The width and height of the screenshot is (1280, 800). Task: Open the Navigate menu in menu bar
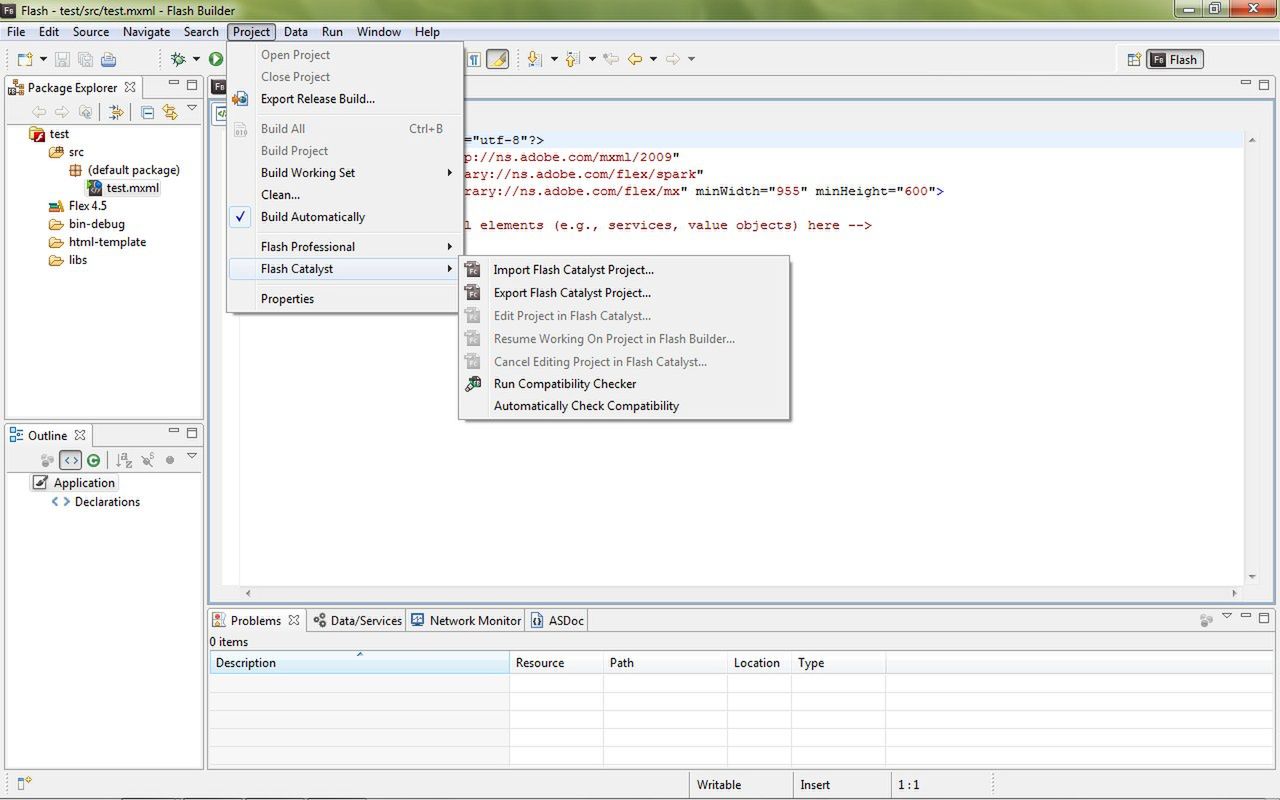click(x=147, y=32)
